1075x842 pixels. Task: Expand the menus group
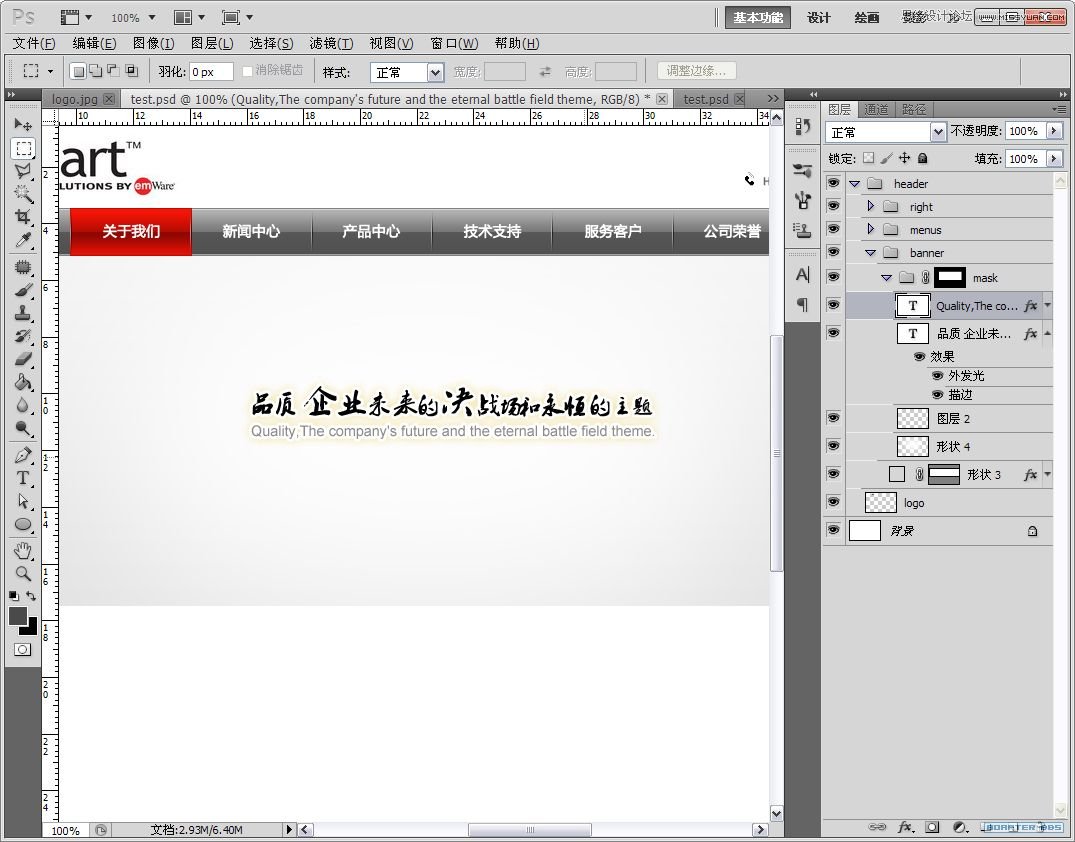pyautogui.click(x=870, y=229)
